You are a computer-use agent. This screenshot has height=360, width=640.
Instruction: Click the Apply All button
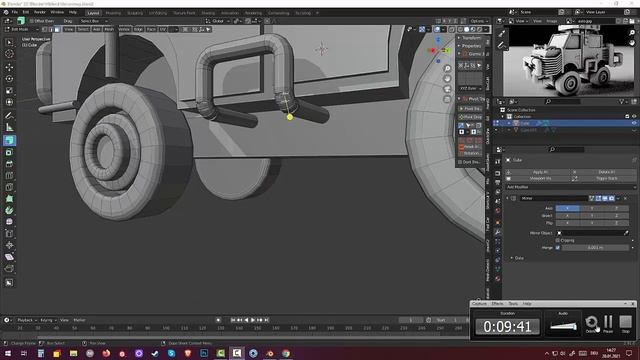coord(540,172)
